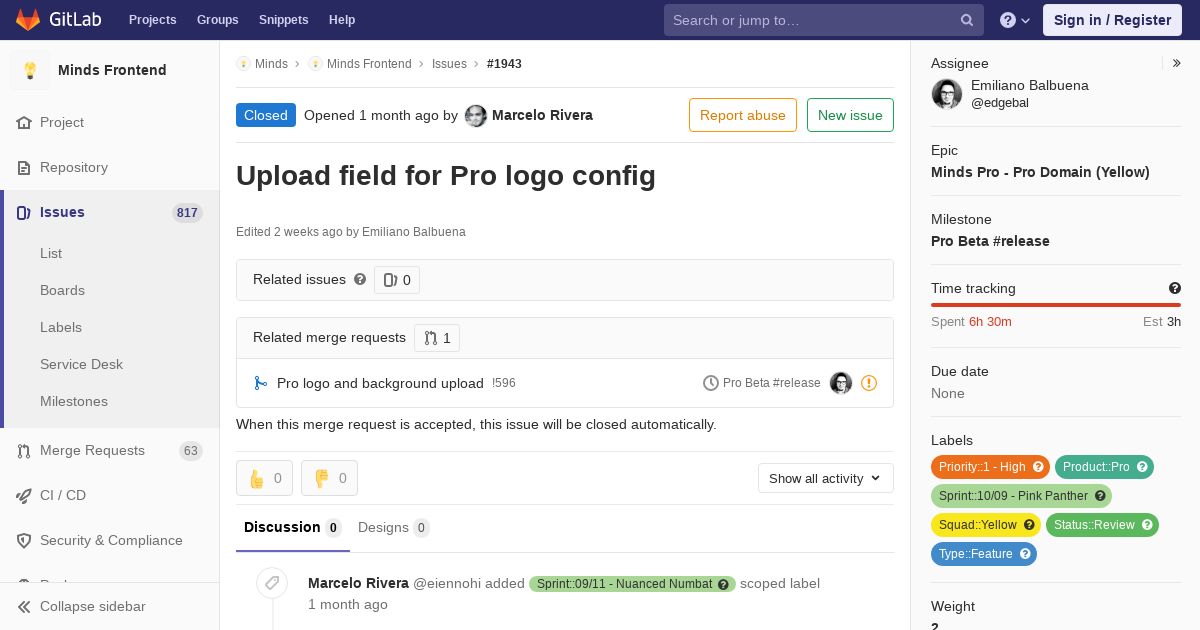Click the label tag icon on activity entry

coord(272,583)
